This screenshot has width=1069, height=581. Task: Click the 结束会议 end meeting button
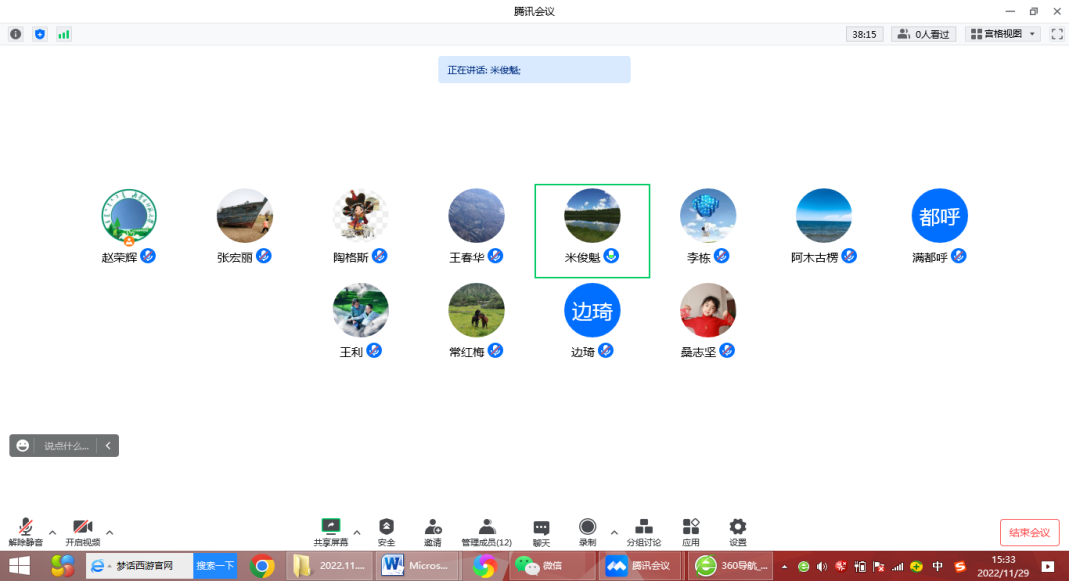[x=1029, y=532]
